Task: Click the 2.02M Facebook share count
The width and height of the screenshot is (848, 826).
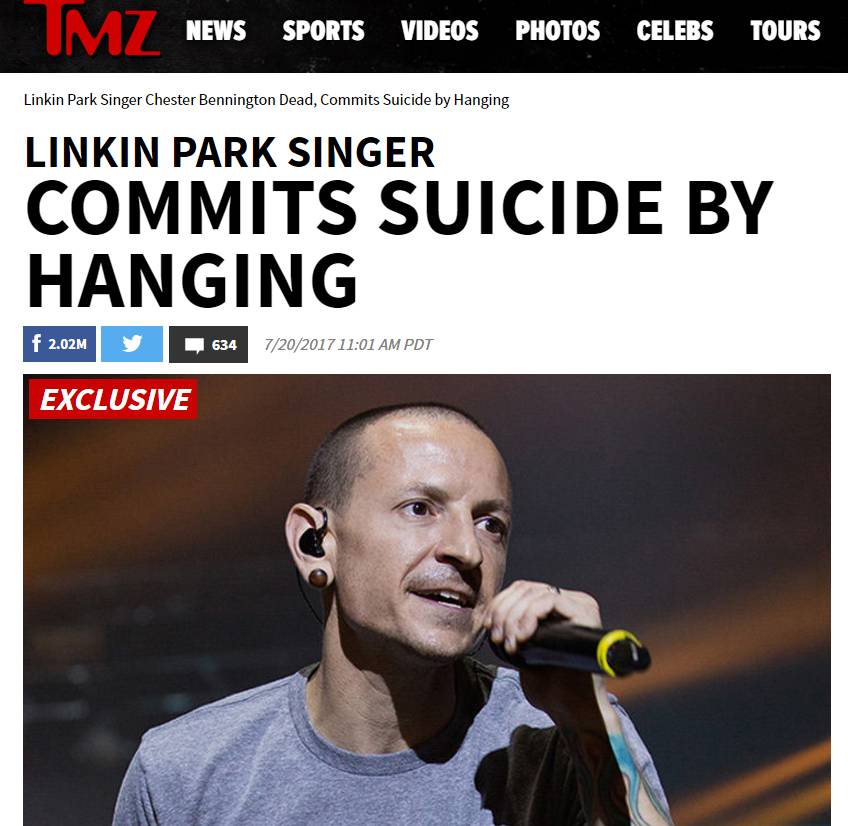Action: (x=68, y=344)
